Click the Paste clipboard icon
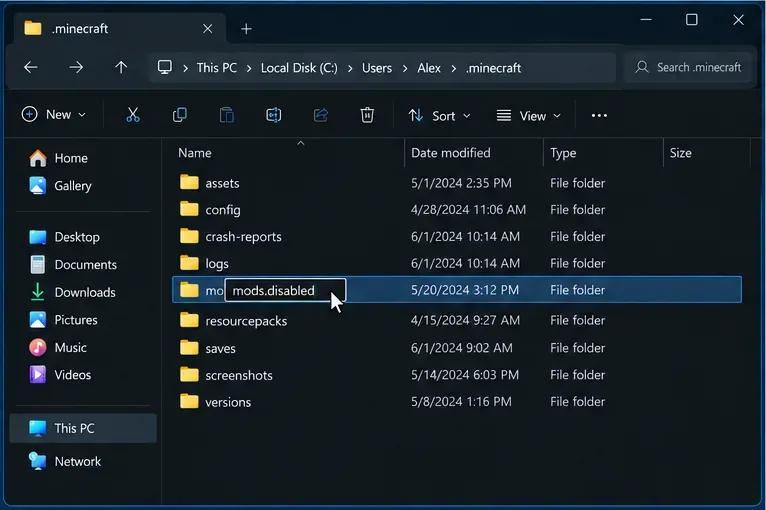The height and width of the screenshot is (510, 766). click(x=226, y=115)
